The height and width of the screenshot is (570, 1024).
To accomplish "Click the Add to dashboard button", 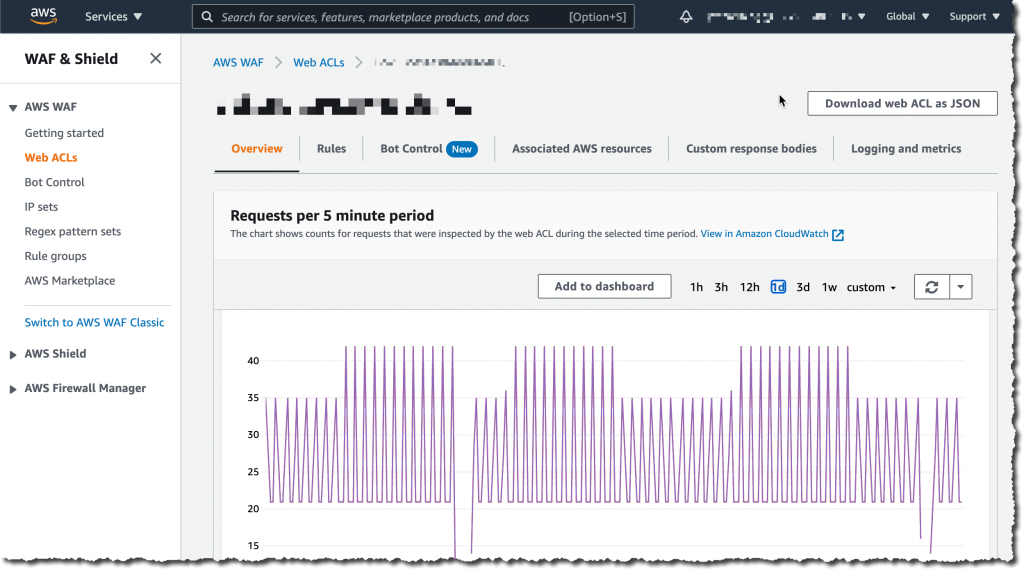I will (604, 287).
